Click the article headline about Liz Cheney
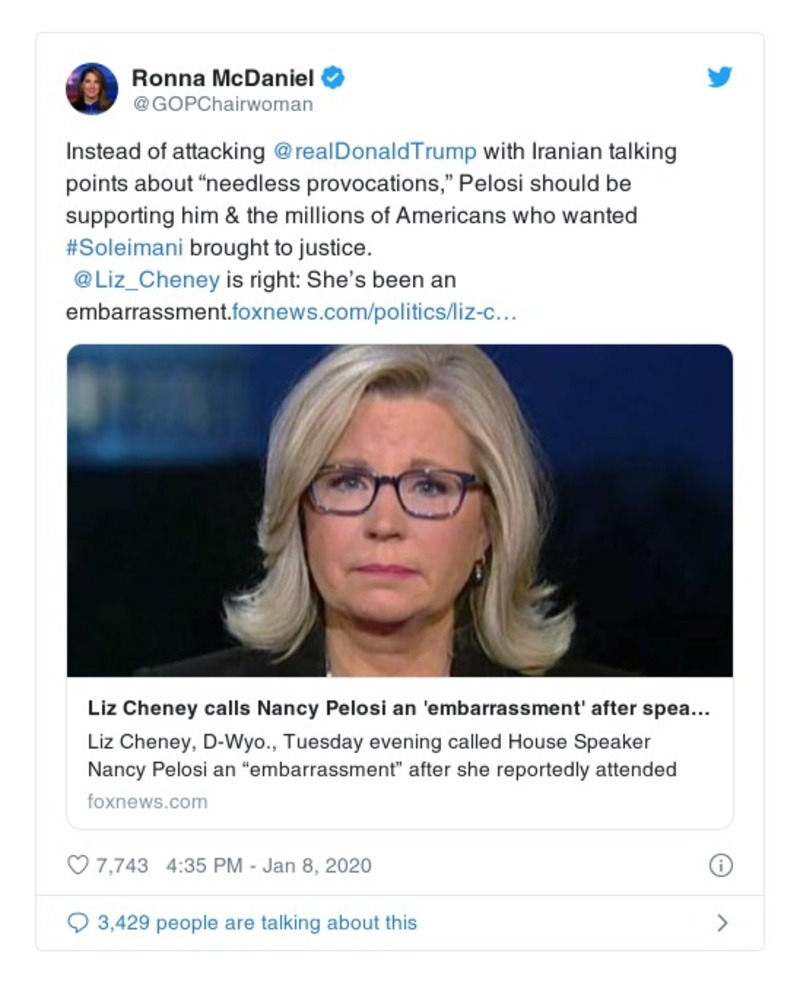Viewport: 800px width, 982px height. pos(398,711)
